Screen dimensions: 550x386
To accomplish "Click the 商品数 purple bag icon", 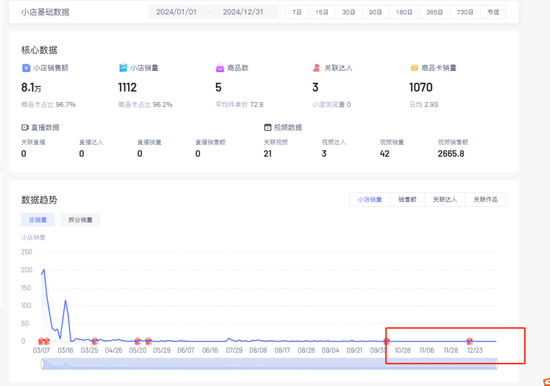I will 220,68.
